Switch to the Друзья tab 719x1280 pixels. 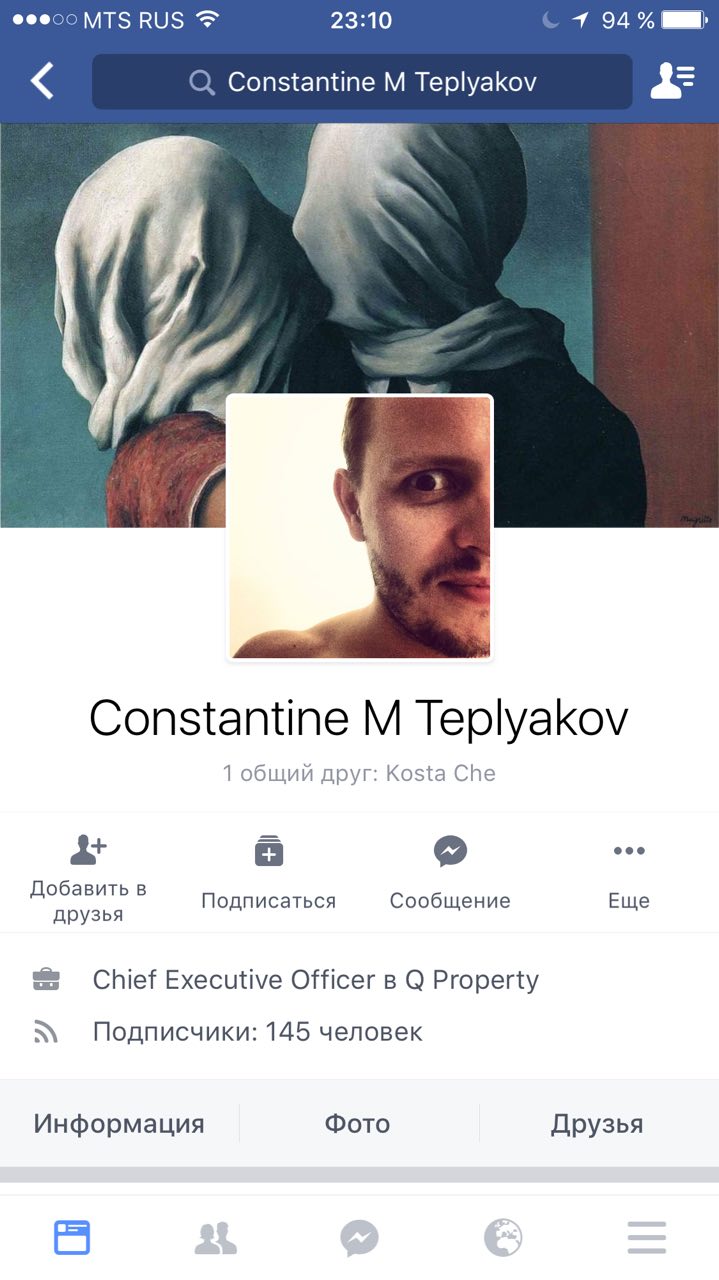[x=597, y=1123]
